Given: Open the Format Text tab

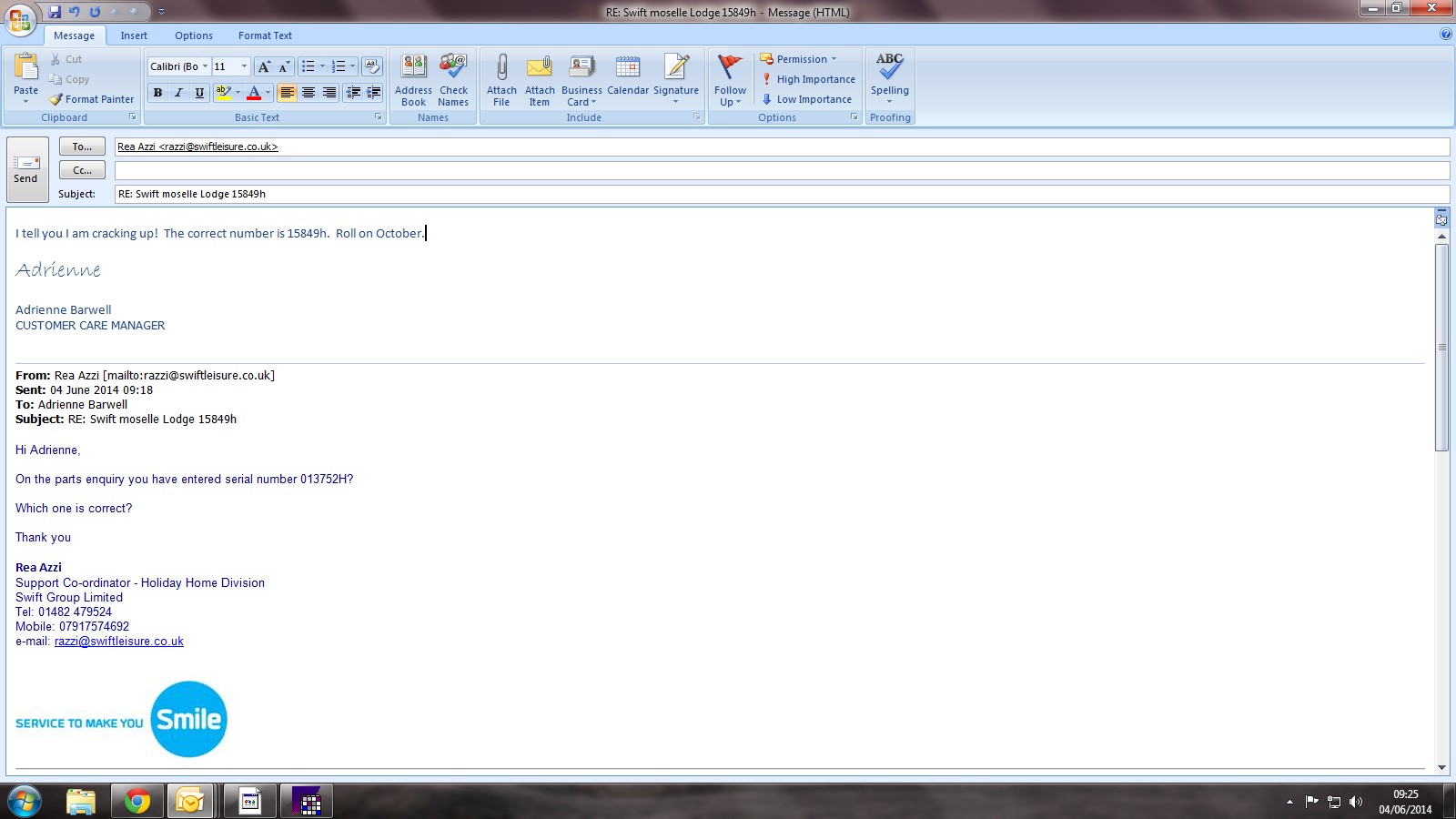Looking at the screenshot, I should pos(265,35).
